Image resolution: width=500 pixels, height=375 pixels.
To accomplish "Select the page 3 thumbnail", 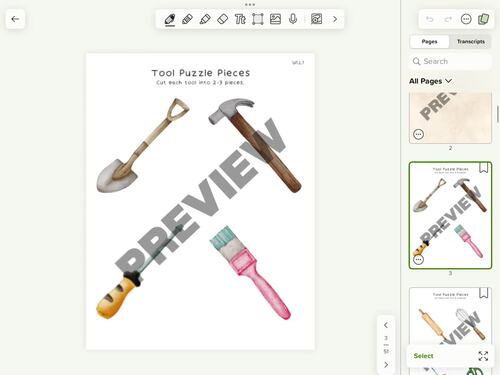I will (x=450, y=215).
